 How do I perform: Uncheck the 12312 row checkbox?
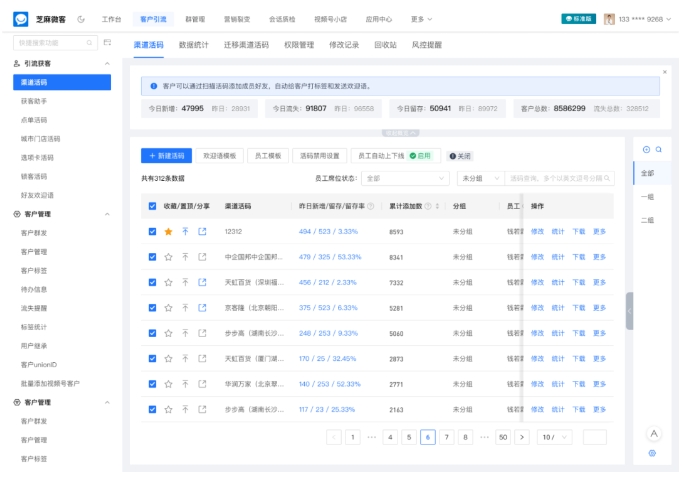tap(152, 231)
